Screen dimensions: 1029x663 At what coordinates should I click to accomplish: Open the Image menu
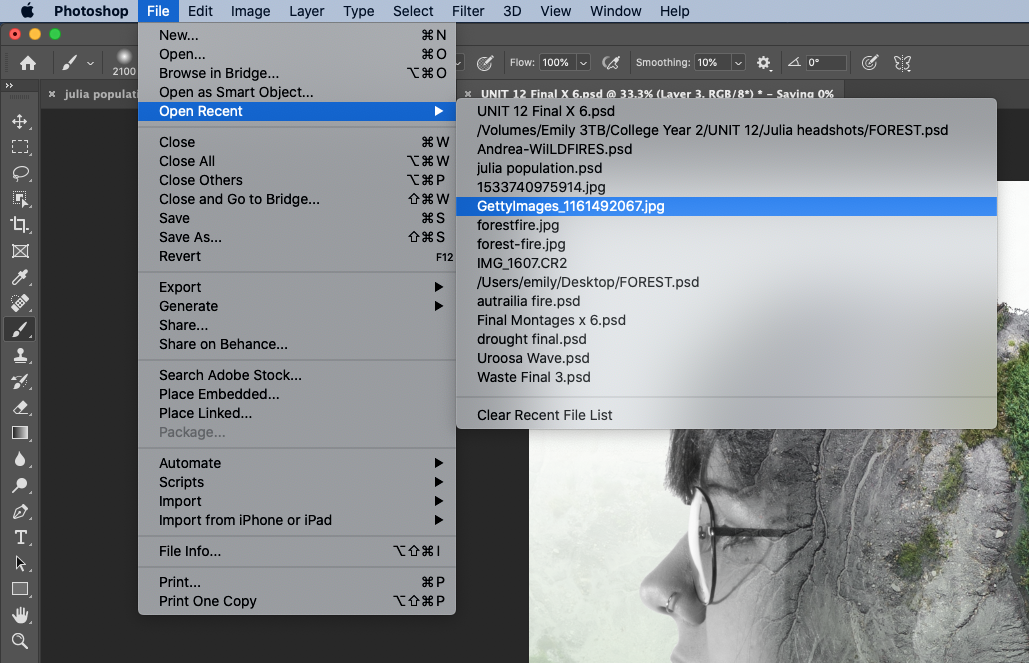pyautogui.click(x=250, y=11)
